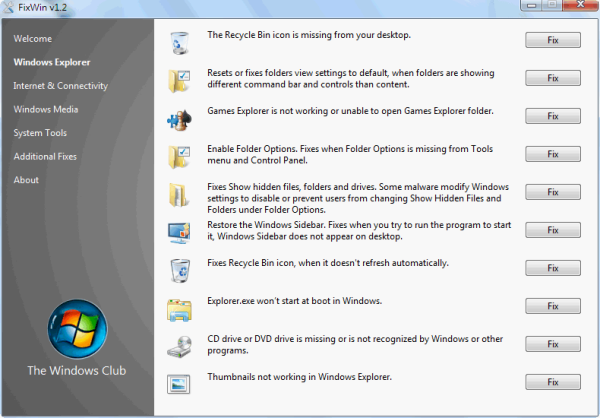The height and width of the screenshot is (418, 600).
Task: Click the folder view settings reset icon
Action: [179, 80]
